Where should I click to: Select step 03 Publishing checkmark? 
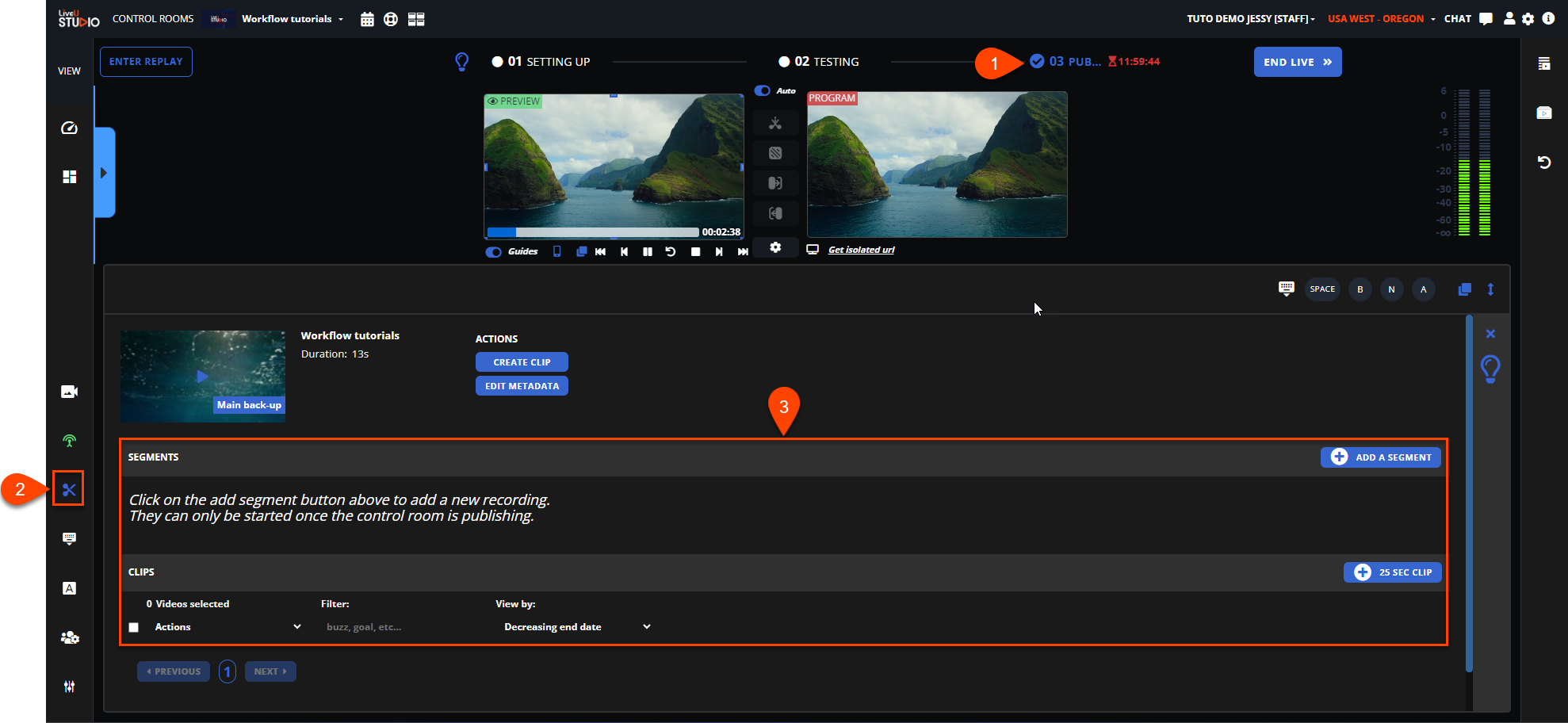[1037, 61]
